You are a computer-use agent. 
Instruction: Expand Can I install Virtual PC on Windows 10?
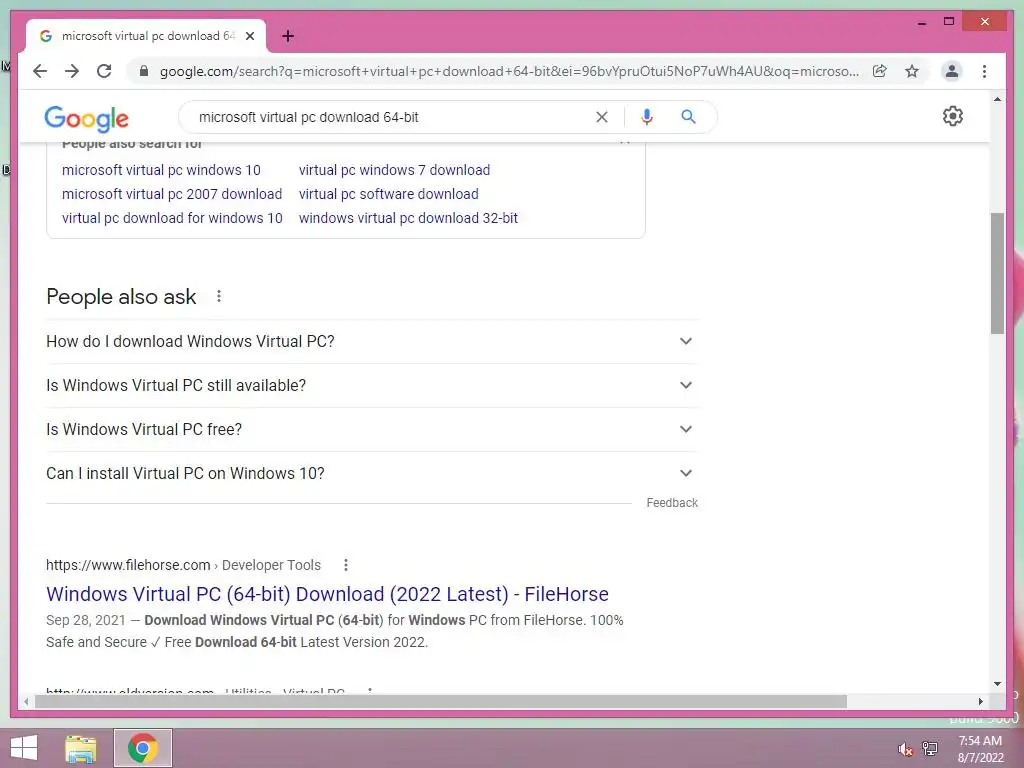coord(372,473)
